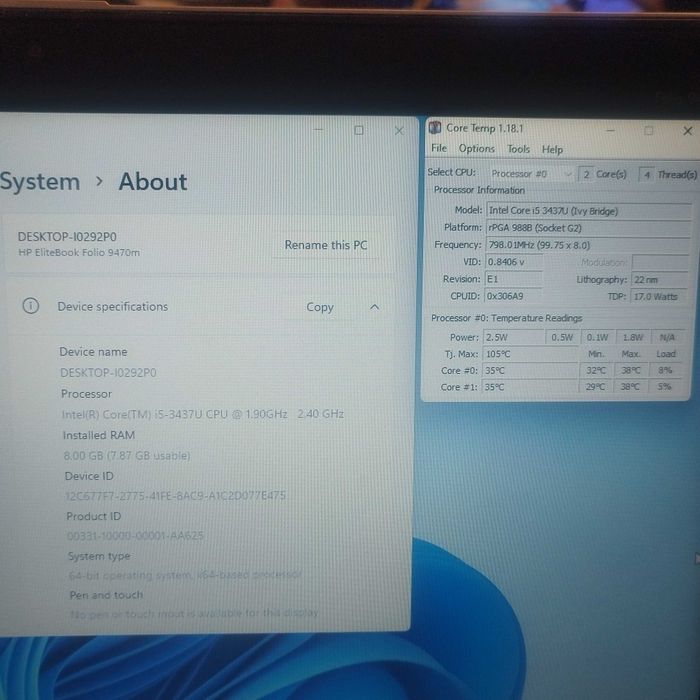Image resolution: width=700 pixels, height=700 pixels.
Task: Maximize the Settings About window
Action: point(358,130)
